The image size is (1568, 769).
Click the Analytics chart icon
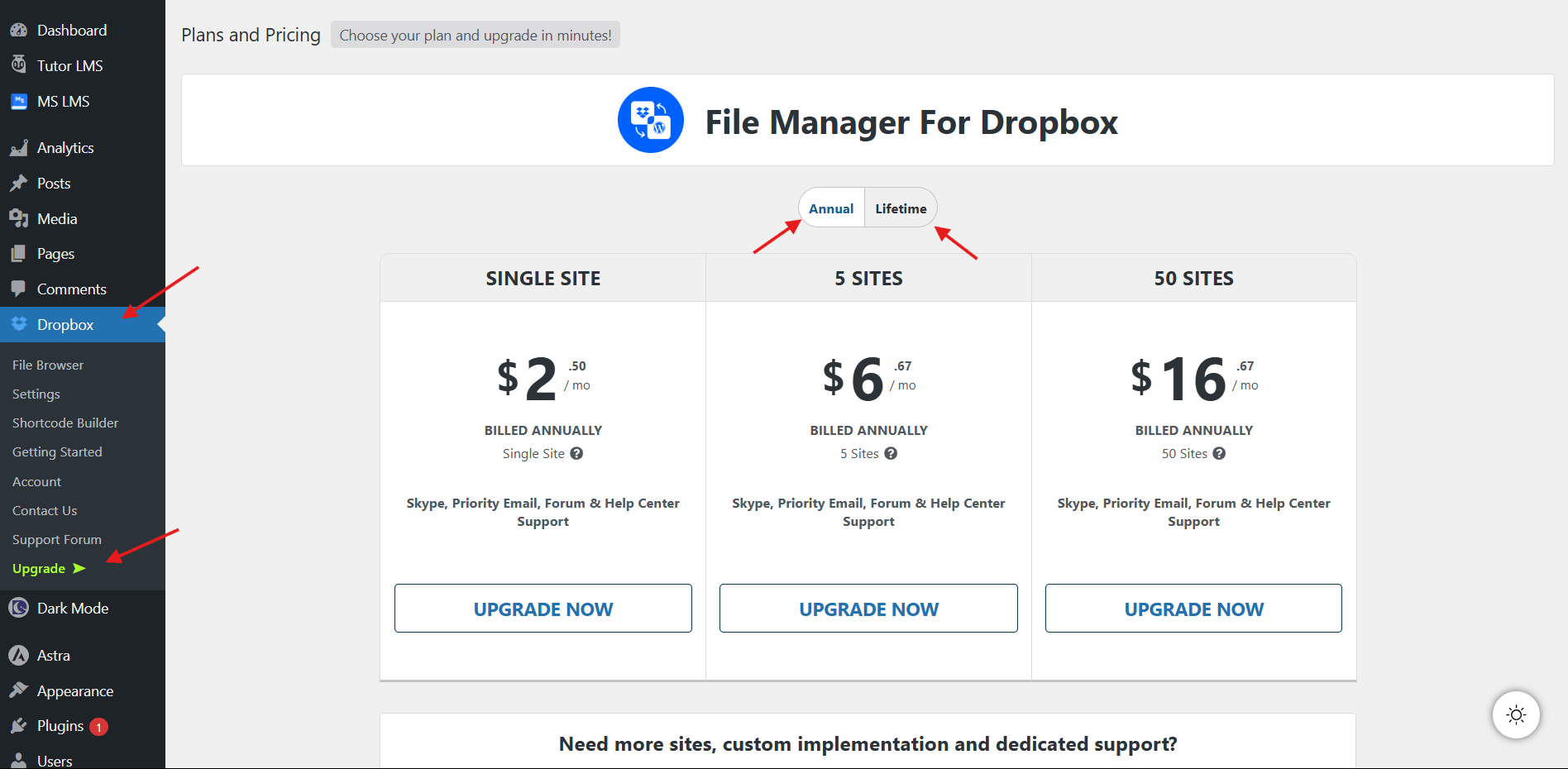tap(18, 148)
